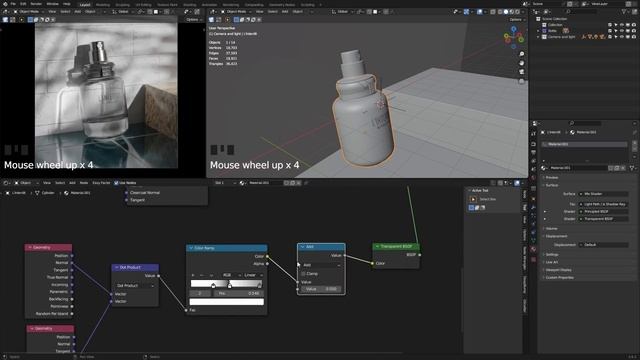The width and height of the screenshot is (640, 360).
Task: Open the Output properties tab
Action: [533, 152]
